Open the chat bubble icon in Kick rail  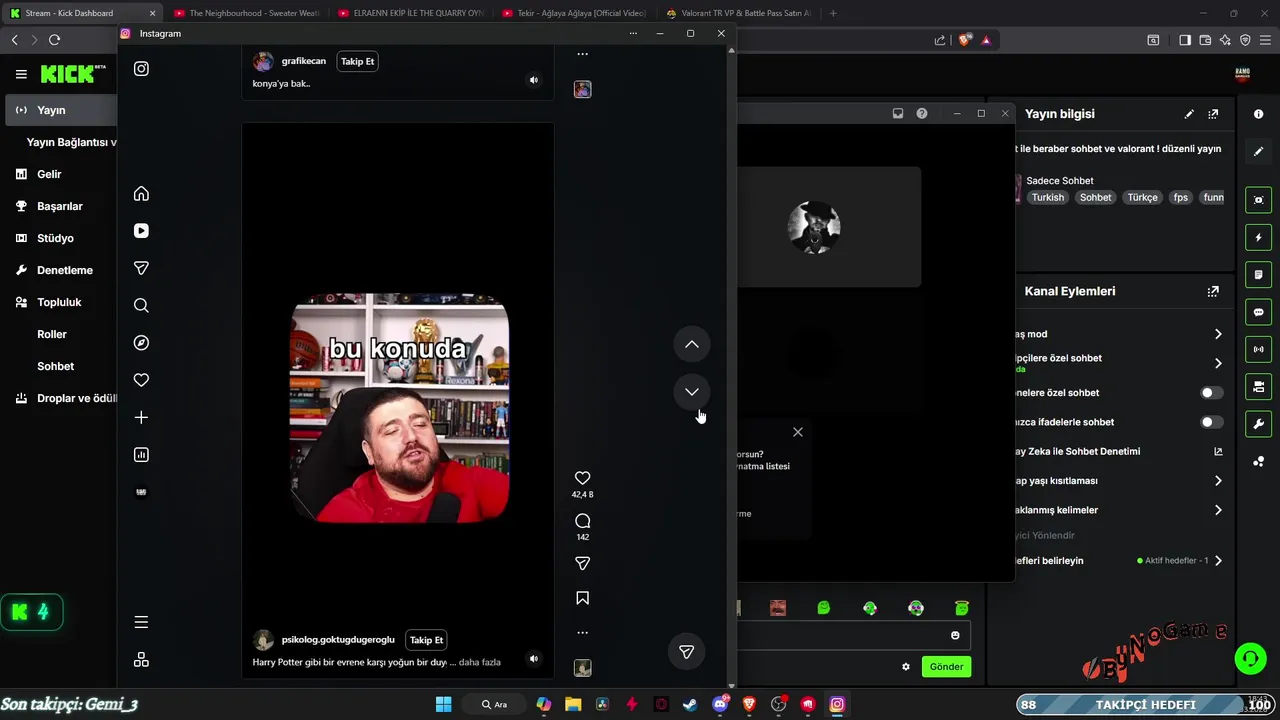tap(1258, 312)
